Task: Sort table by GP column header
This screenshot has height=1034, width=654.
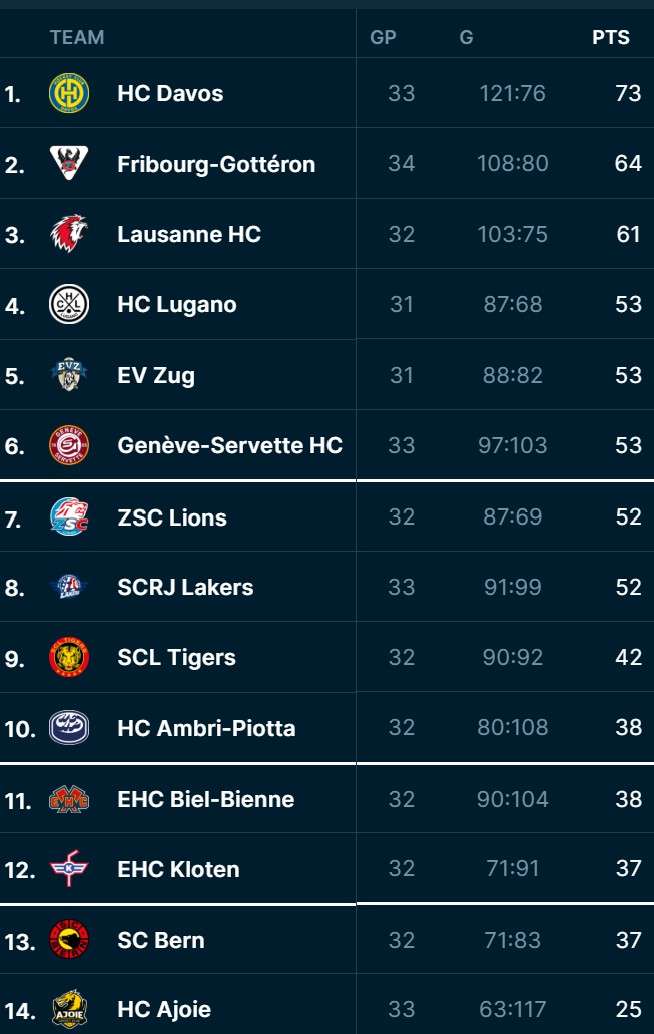Action: coord(383,37)
